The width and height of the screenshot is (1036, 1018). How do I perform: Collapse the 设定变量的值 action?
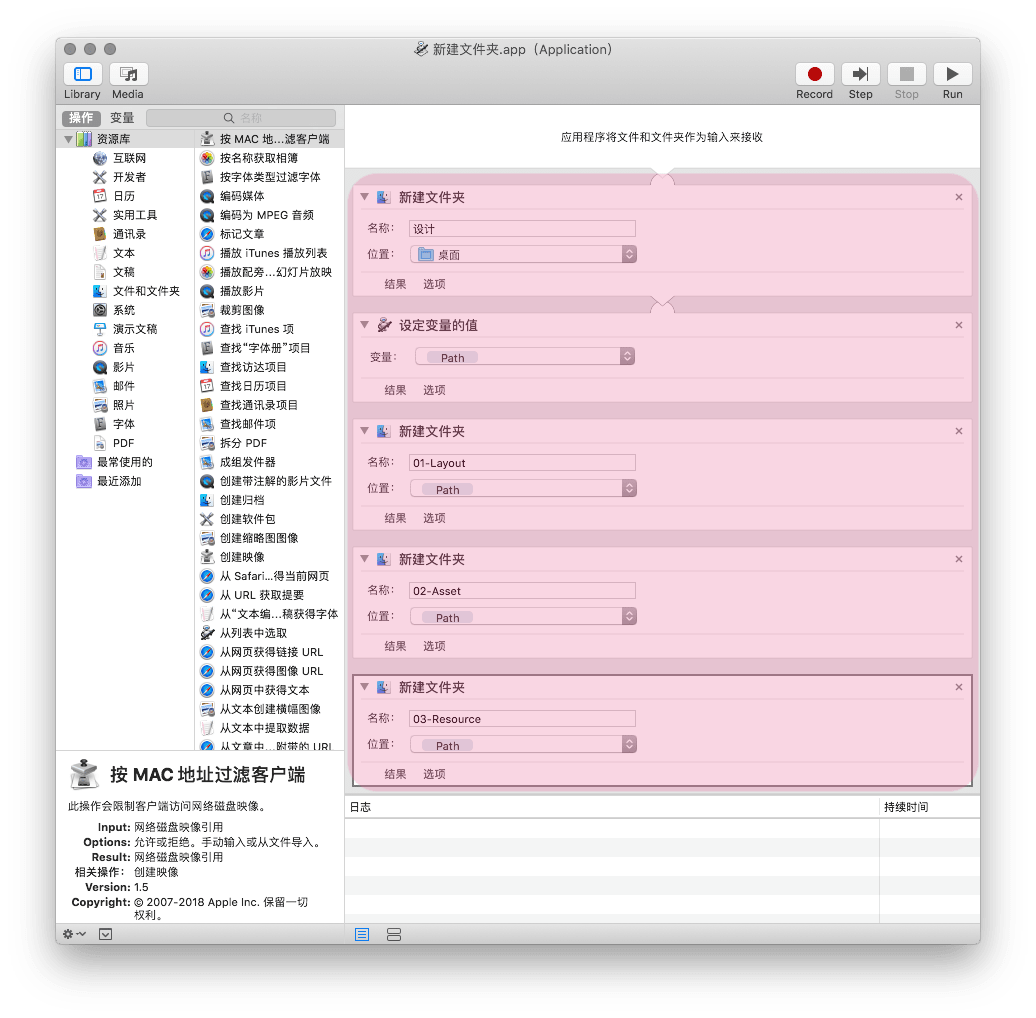coord(365,325)
